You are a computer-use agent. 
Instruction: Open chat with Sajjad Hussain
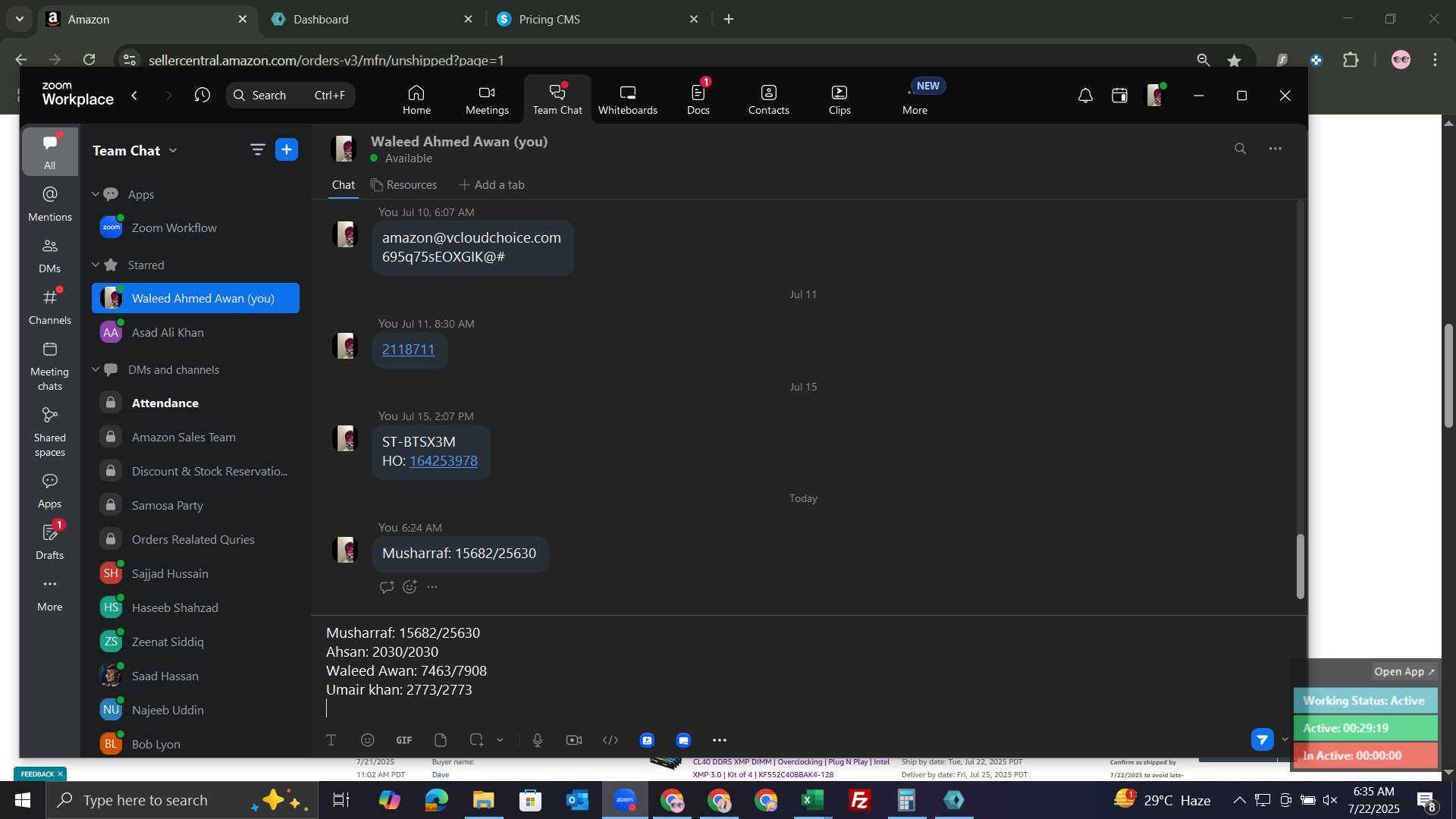point(196,573)
